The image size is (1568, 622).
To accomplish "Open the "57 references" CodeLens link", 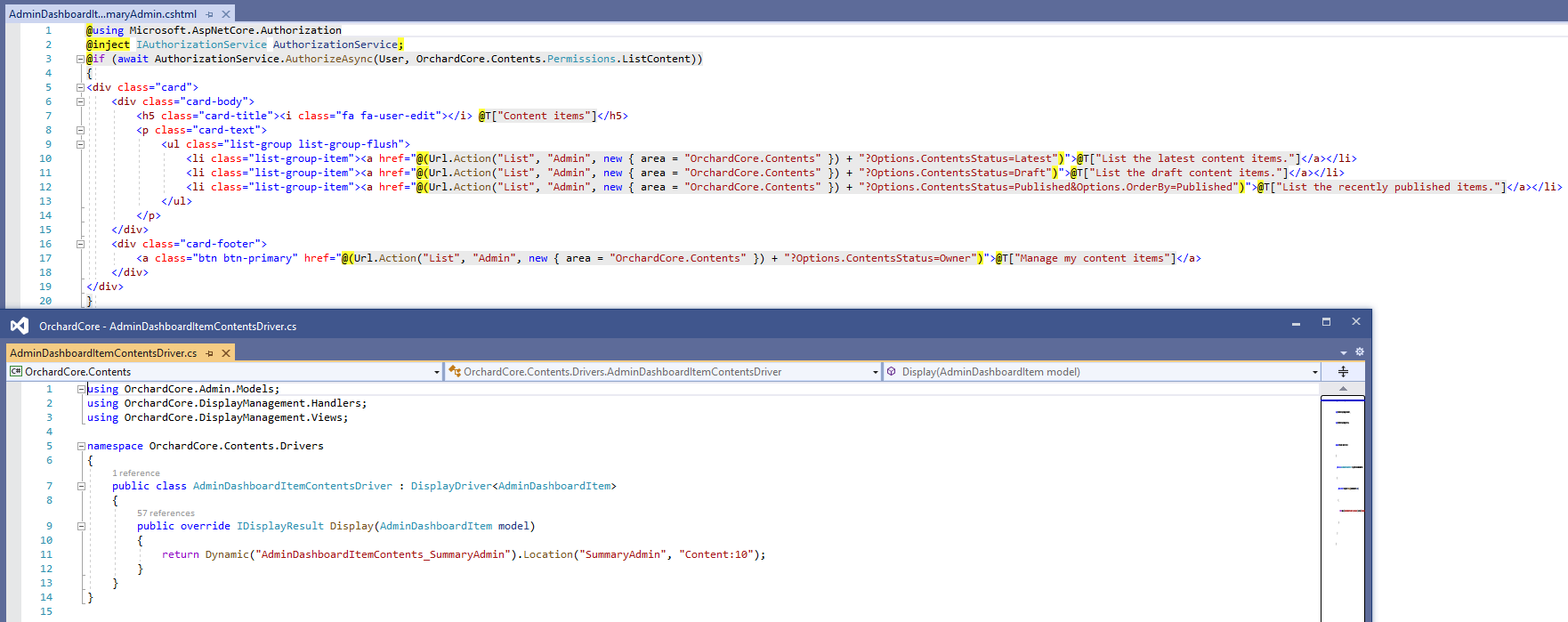I will coord(166,513).
